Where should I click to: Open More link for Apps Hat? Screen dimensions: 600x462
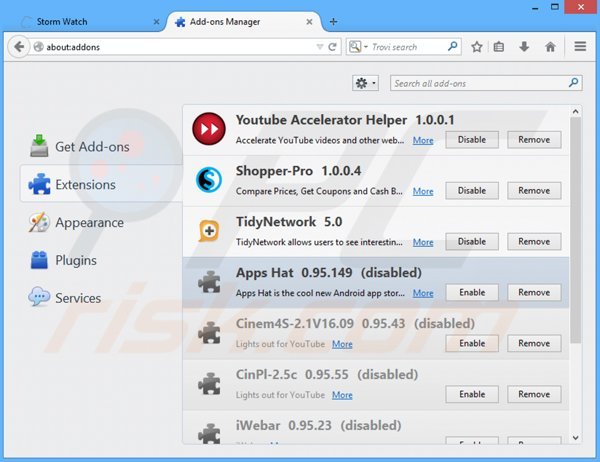click(423, 293)
